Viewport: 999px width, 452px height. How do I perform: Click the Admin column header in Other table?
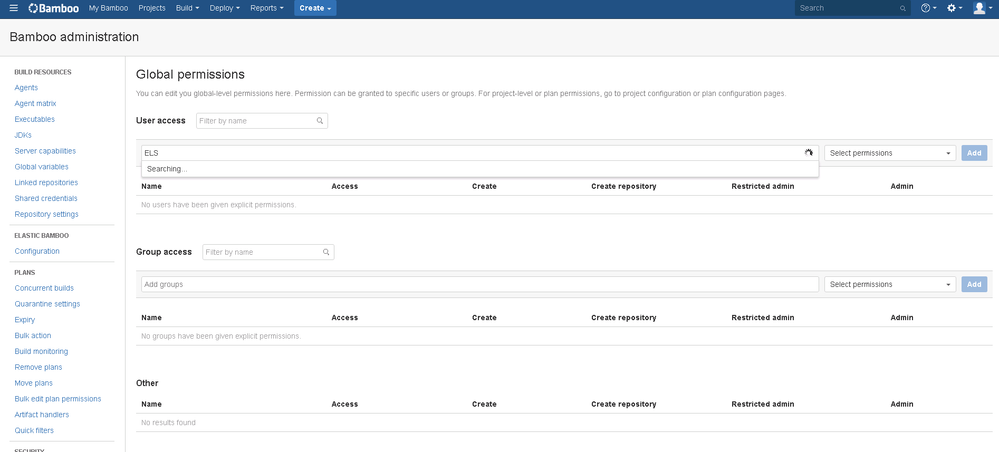point(902,404)
